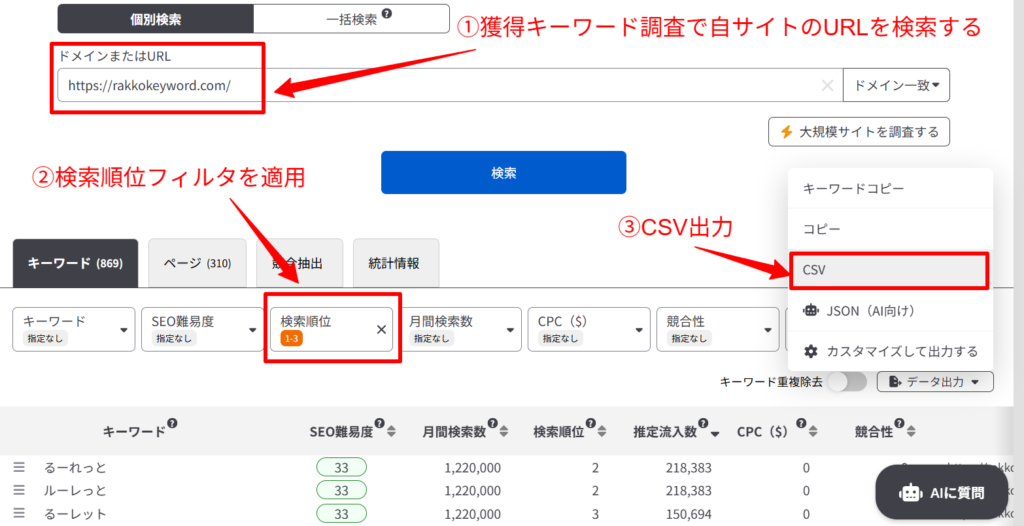
Task: Select CSV from the export menu
Action: [x=889, y=270]
